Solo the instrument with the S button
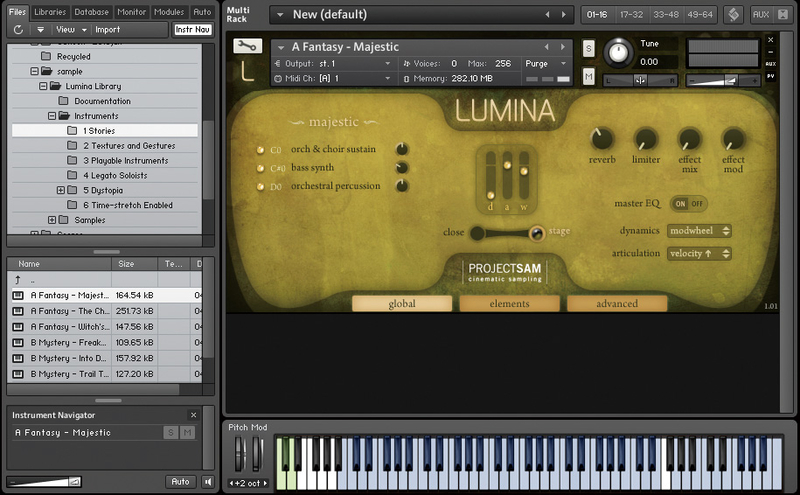Viewport: 800px width, 495px height. [589, 49]
